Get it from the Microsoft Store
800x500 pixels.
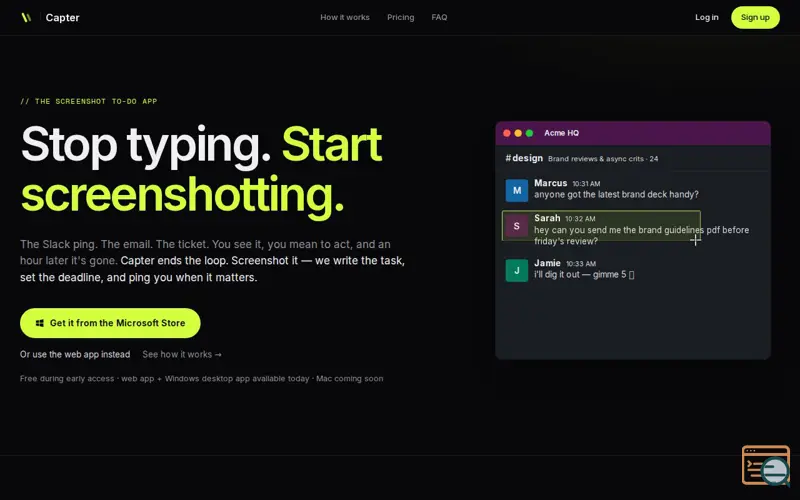(x=110, y=323)
